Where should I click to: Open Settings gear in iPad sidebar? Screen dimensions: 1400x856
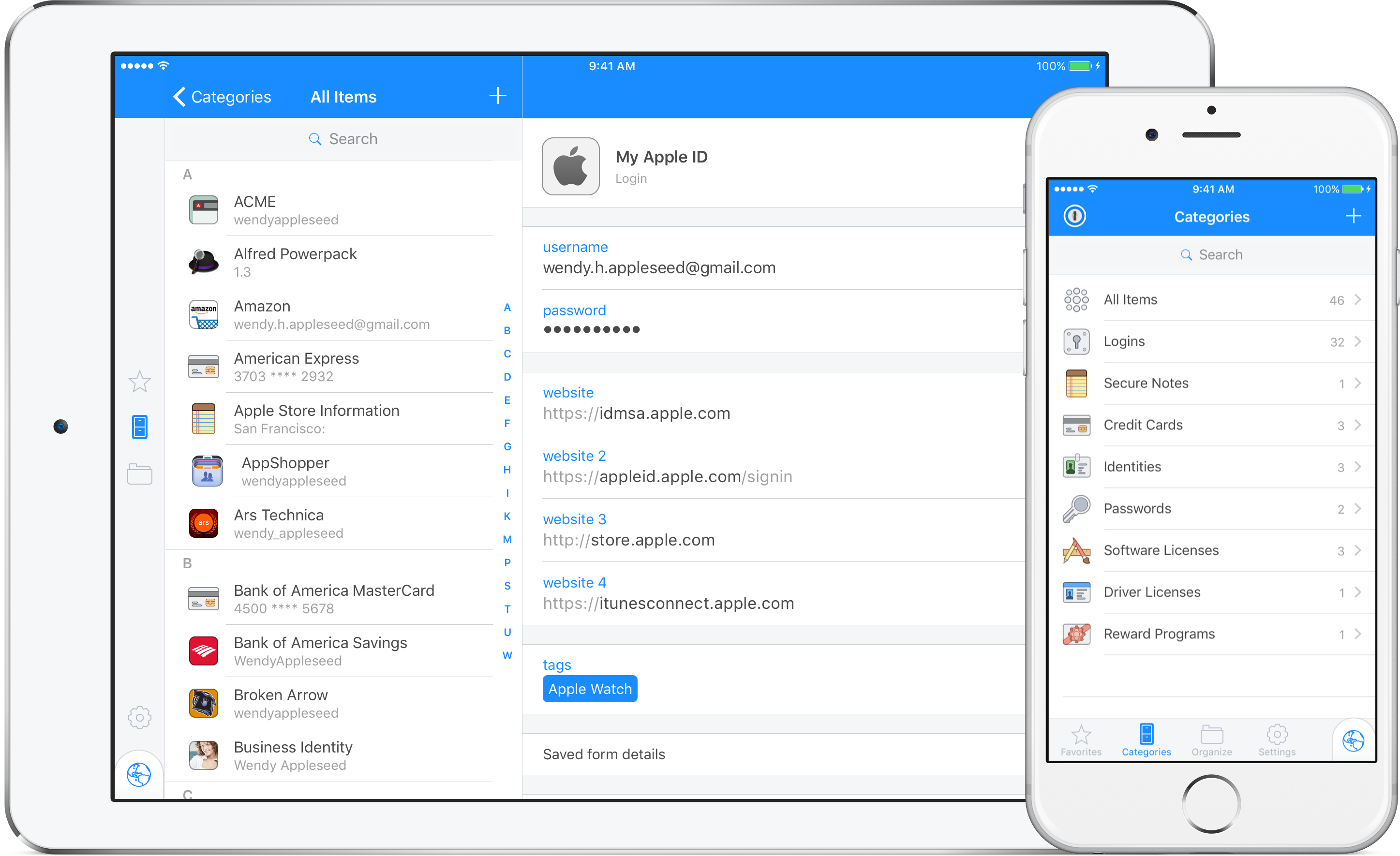(x=140, y=718)
